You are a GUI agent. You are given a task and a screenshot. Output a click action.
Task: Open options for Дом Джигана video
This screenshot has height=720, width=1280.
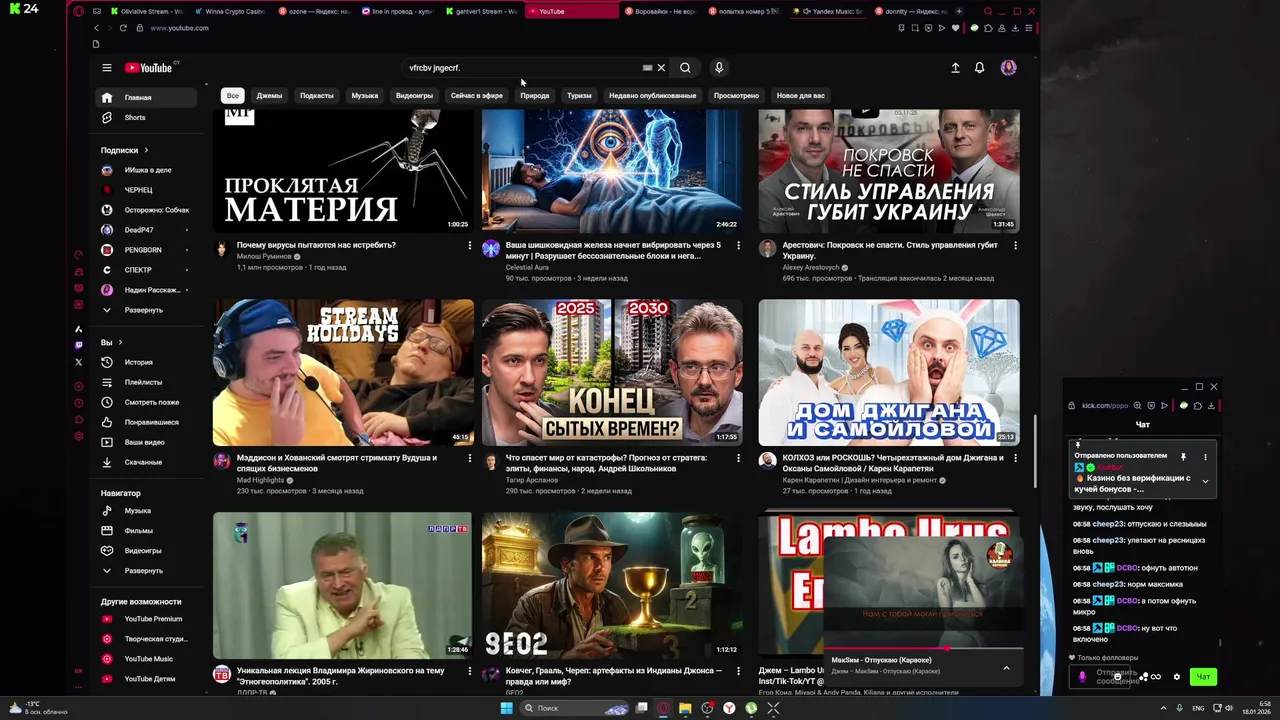point(1015,458)
